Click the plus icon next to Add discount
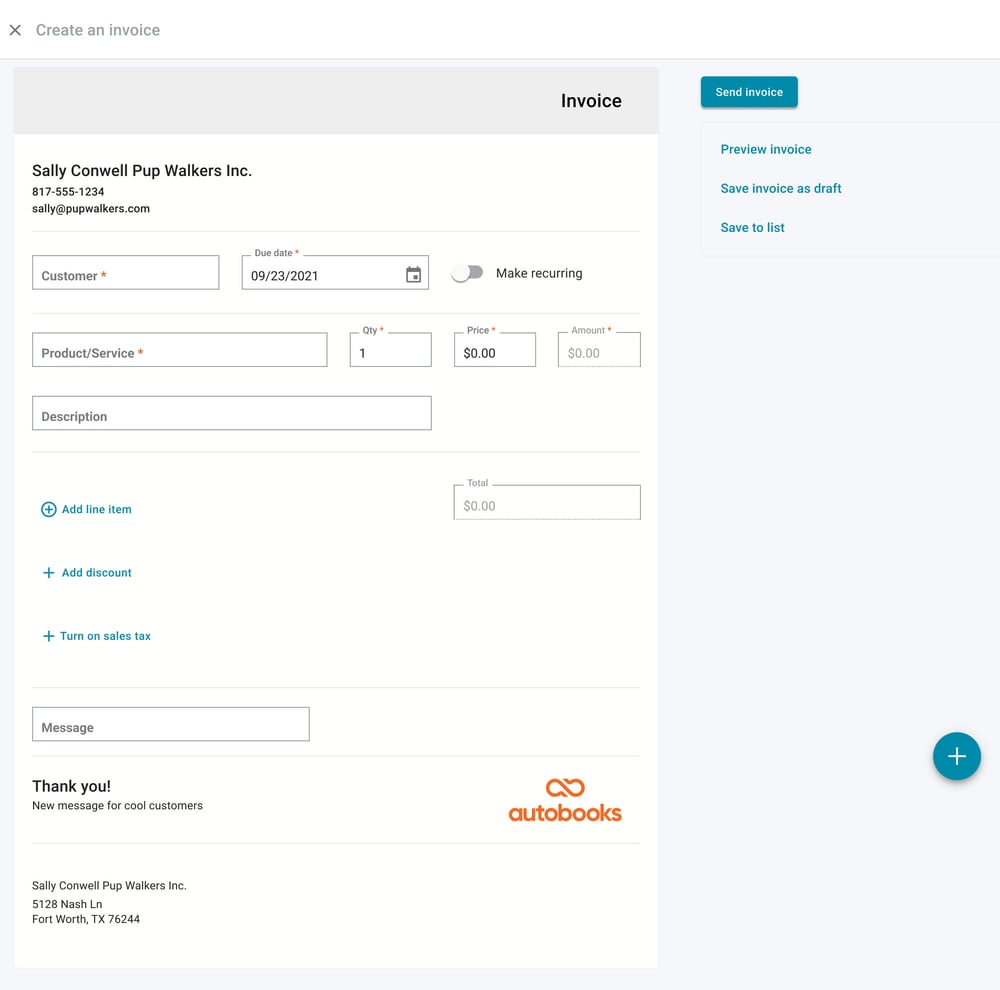Viewport: 1000px width, 990px height. [x=47, y=572]
